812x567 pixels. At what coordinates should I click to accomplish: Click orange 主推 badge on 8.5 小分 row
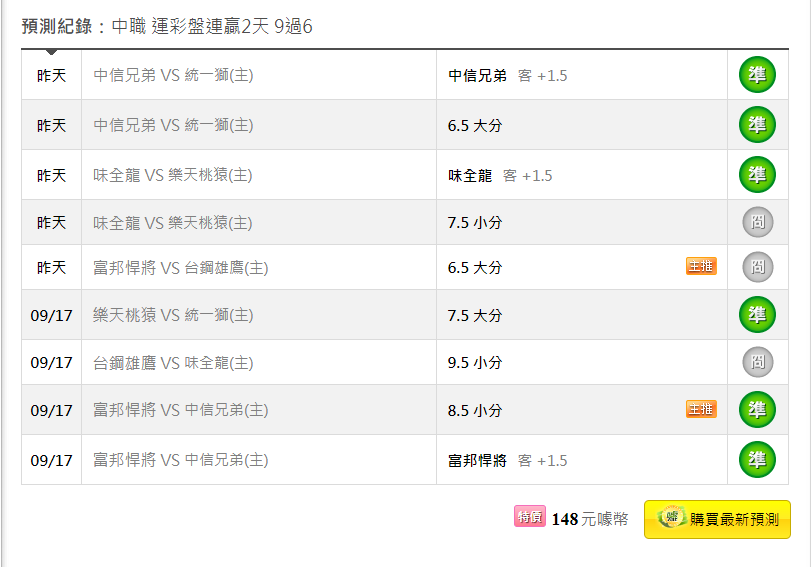click(700, 409)
